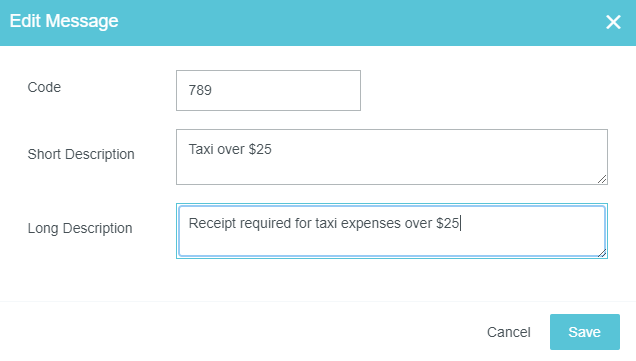Cancel editing the message
Image resolution: width=636 pixels, height=361 pixels.
tap(509, 332)
